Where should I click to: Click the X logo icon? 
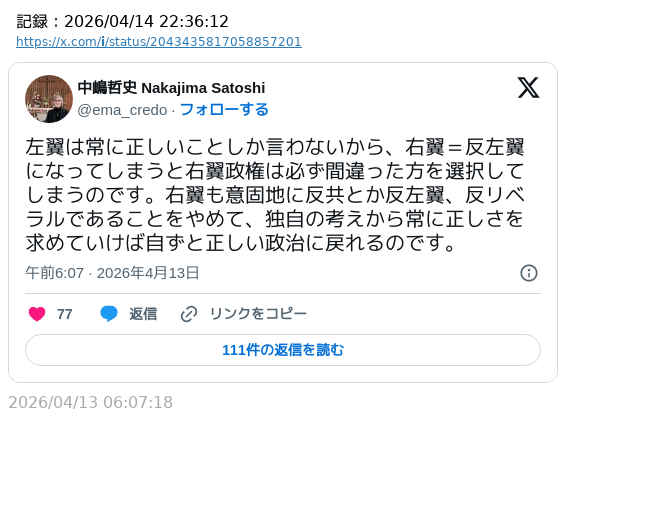pos(528,88)
